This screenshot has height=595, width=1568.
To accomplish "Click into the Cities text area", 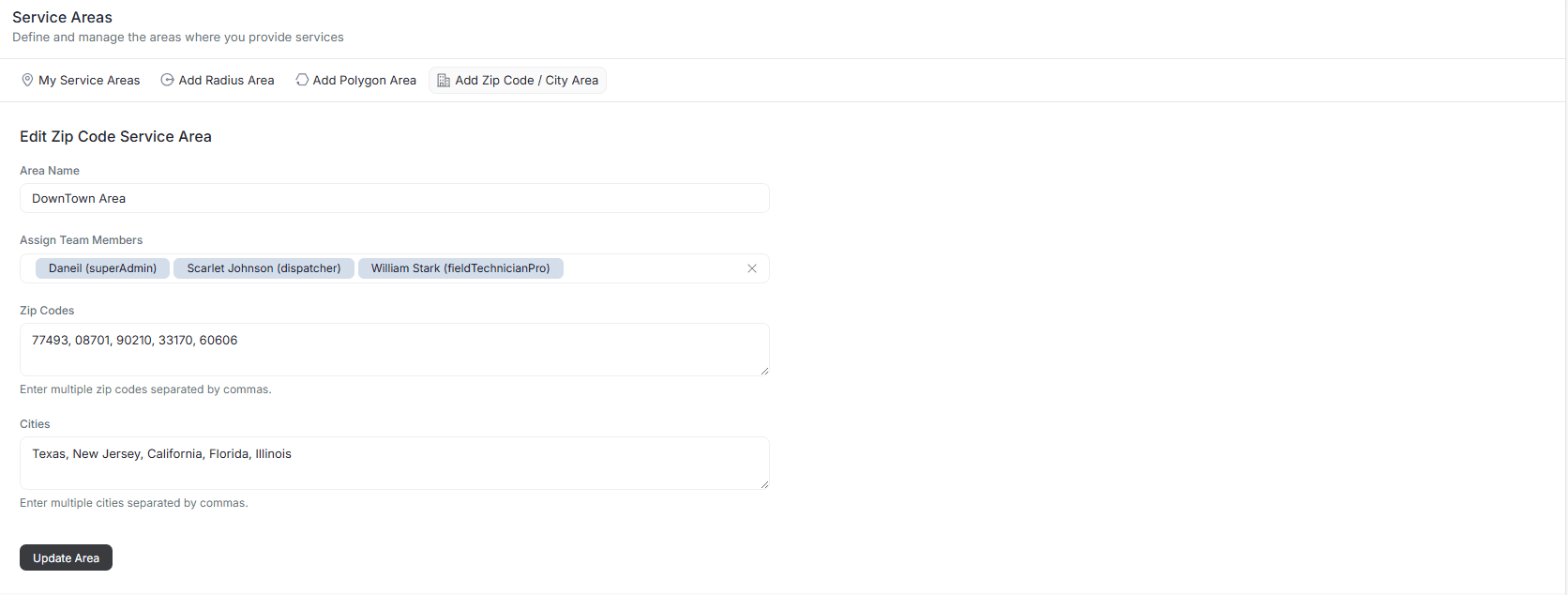I will (394, 464).
